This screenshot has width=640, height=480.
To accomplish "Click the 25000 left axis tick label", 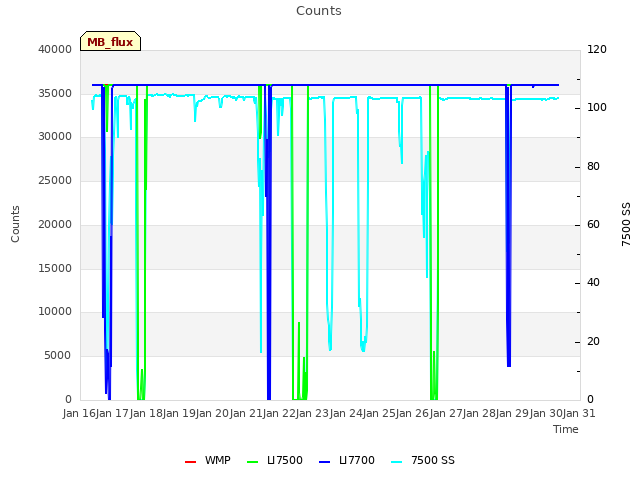I will point(55,180).
